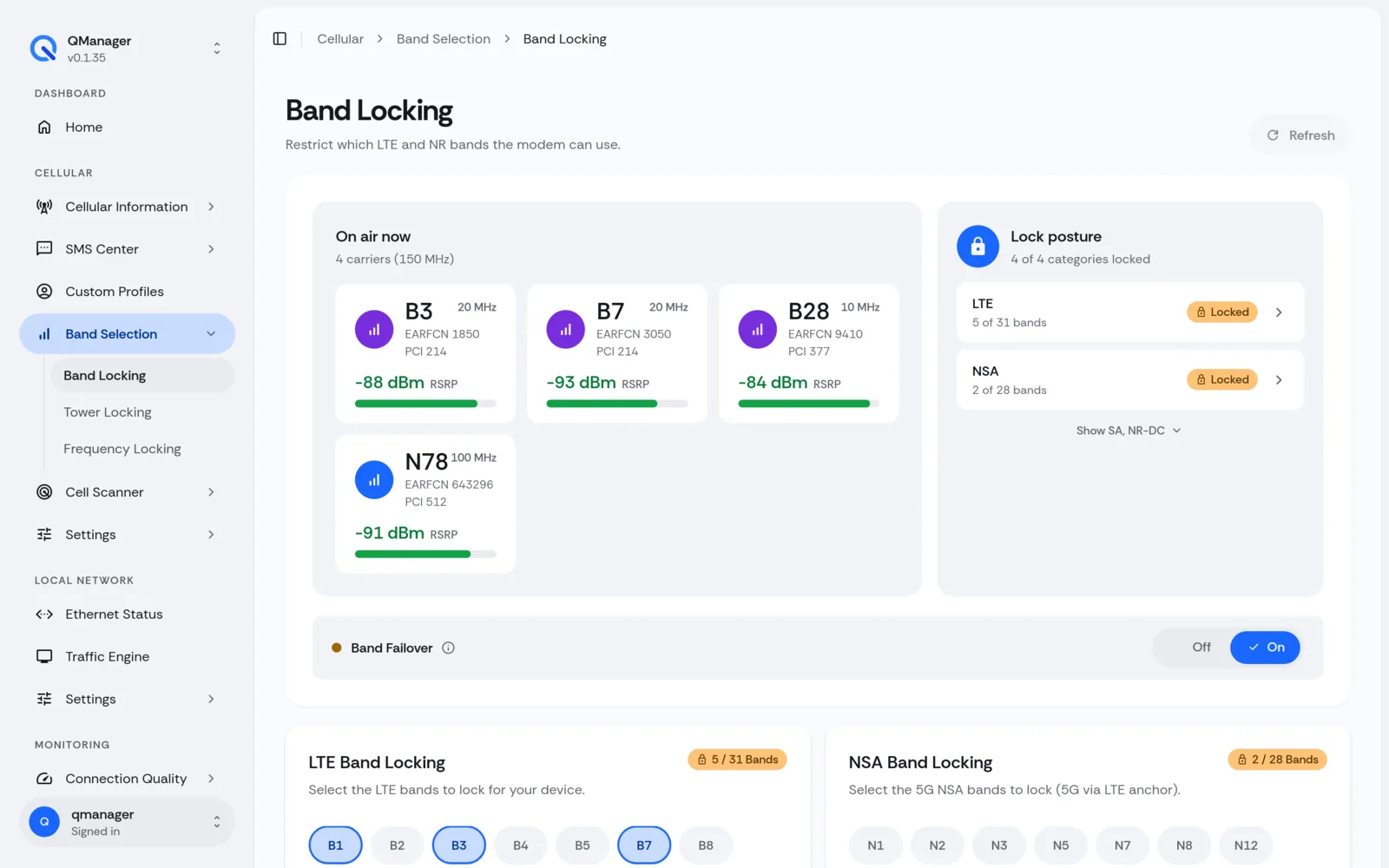
Task: Click the SMS Center message icon
Action: click(44, 249)
